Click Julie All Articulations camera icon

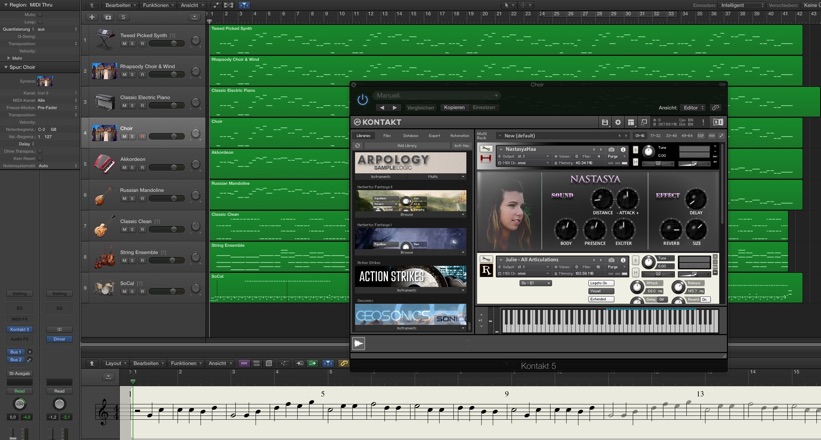(611, 260)
